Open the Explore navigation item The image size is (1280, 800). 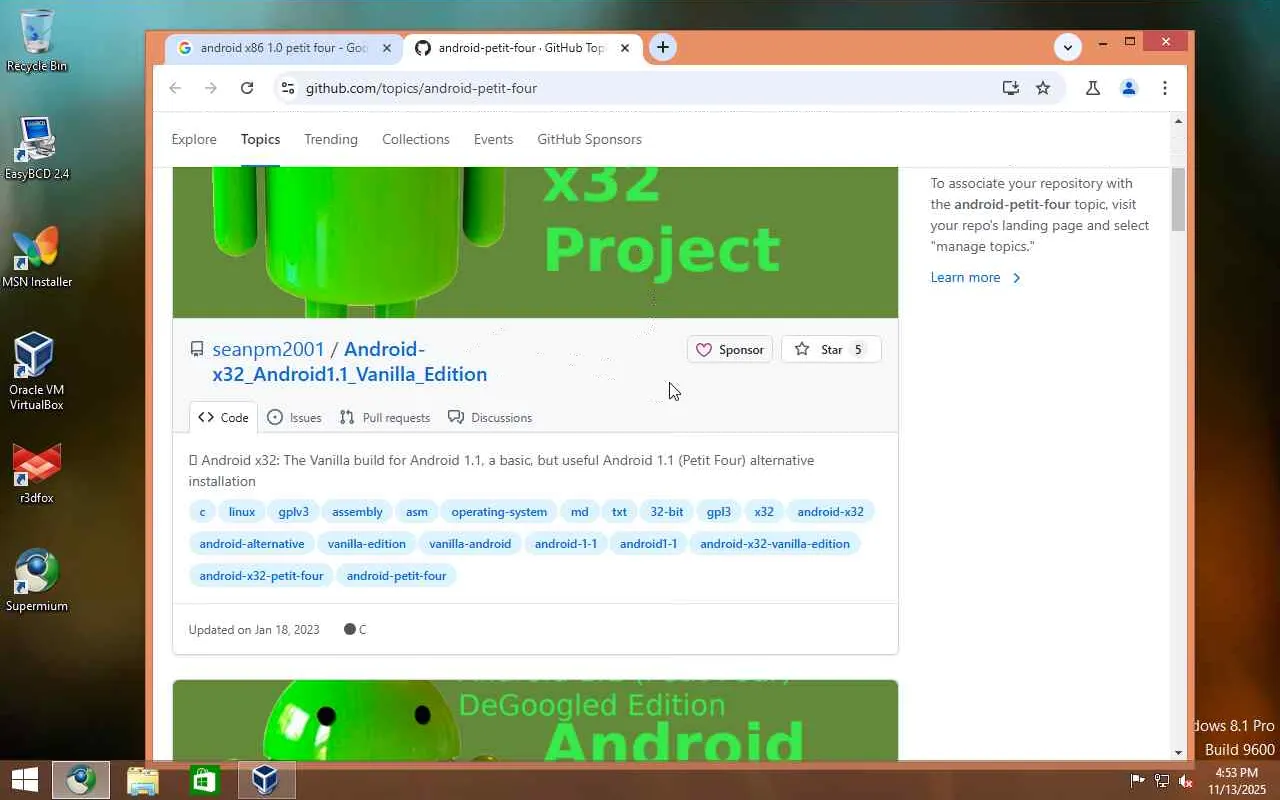(x=194, y=139)
